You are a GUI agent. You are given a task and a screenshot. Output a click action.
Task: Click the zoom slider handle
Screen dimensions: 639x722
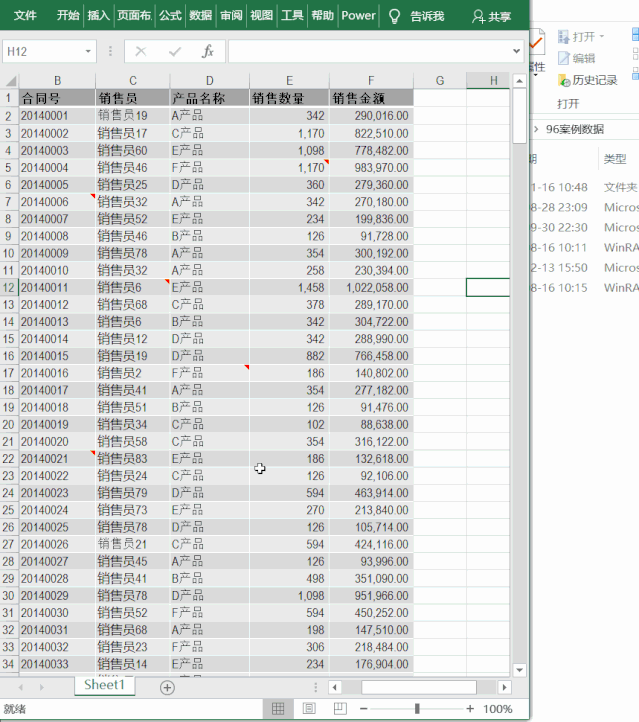coord(417,709)
